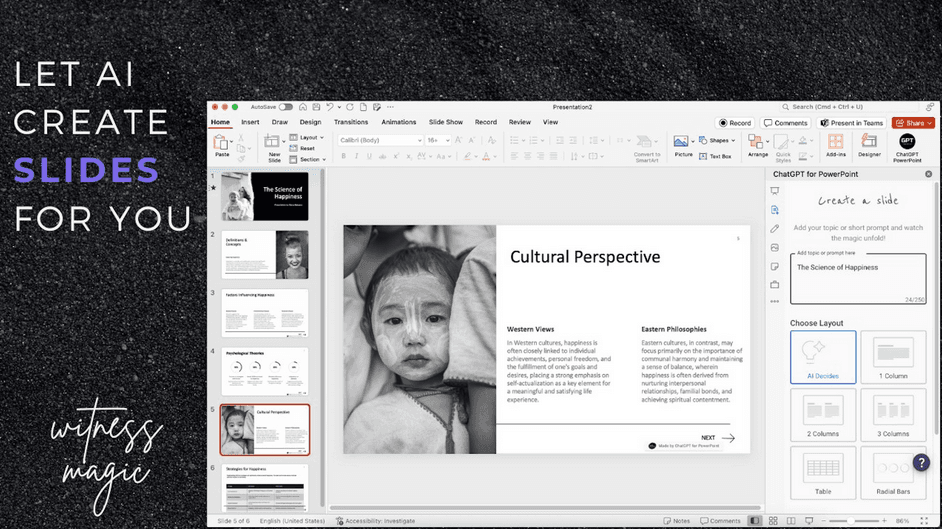Open Add-ins

(836, 146)
